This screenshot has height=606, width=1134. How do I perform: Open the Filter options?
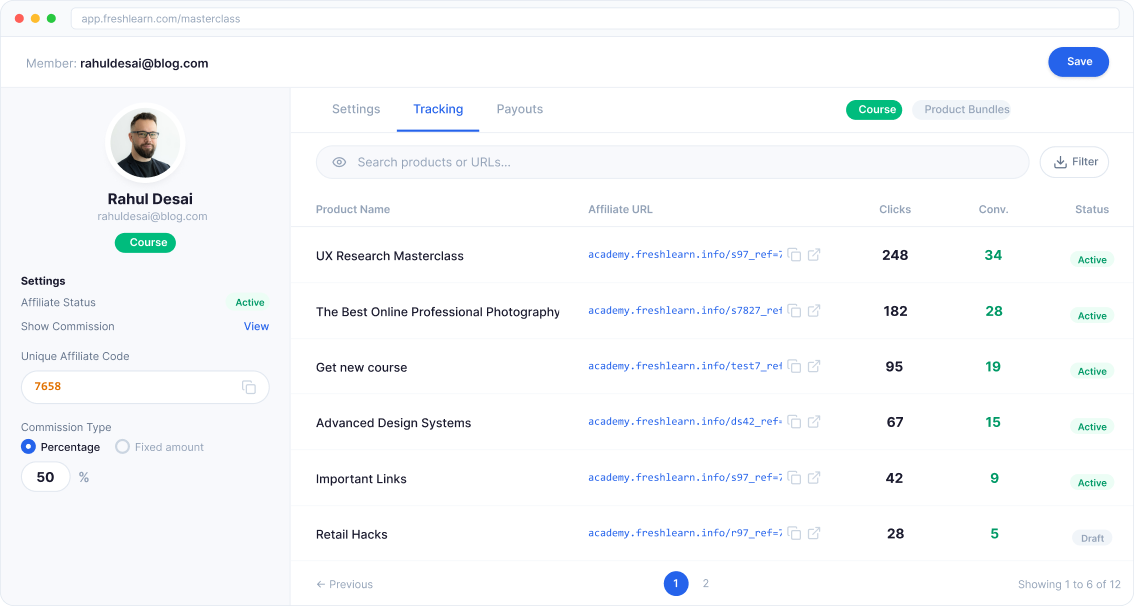point(1073,161)
